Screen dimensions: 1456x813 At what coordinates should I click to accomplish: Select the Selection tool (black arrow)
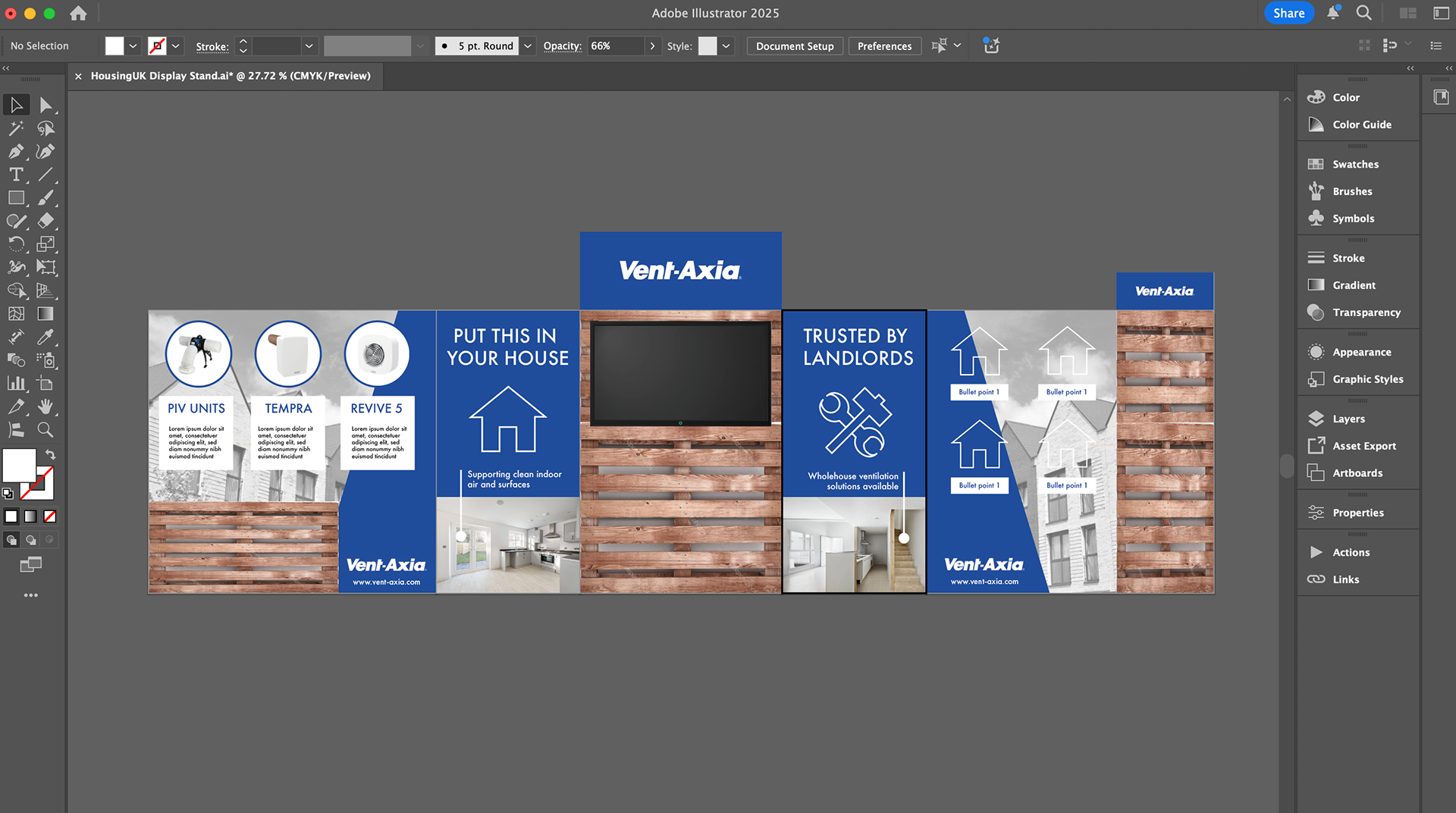coord(16,105)
